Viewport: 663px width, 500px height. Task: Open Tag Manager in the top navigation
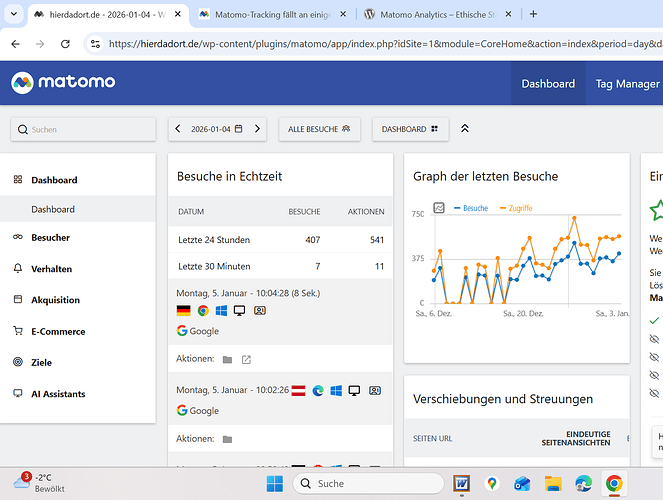pyautogui.click(x=627, y=84)
